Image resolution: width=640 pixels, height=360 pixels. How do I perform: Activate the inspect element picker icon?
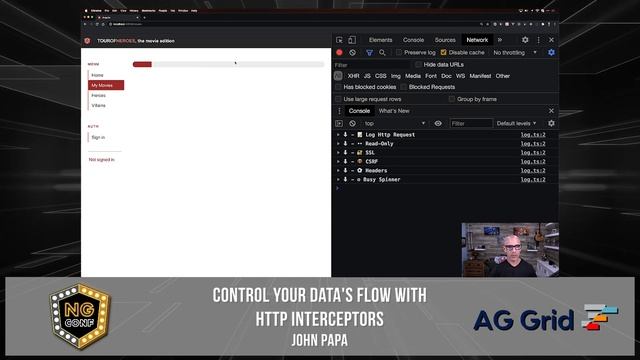tap(339, 40)
